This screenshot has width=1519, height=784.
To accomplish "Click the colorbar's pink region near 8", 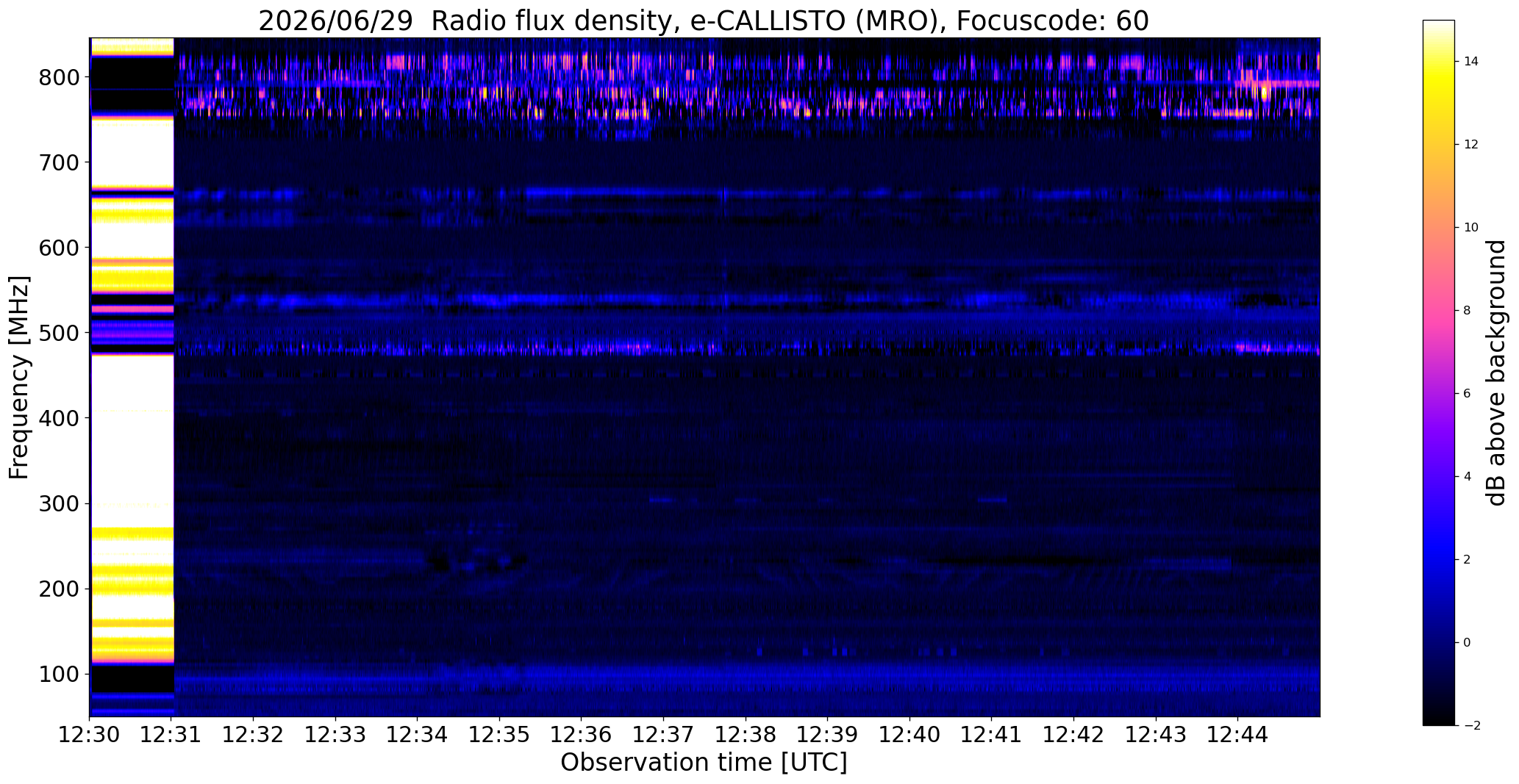I will tap(1438, 310).
